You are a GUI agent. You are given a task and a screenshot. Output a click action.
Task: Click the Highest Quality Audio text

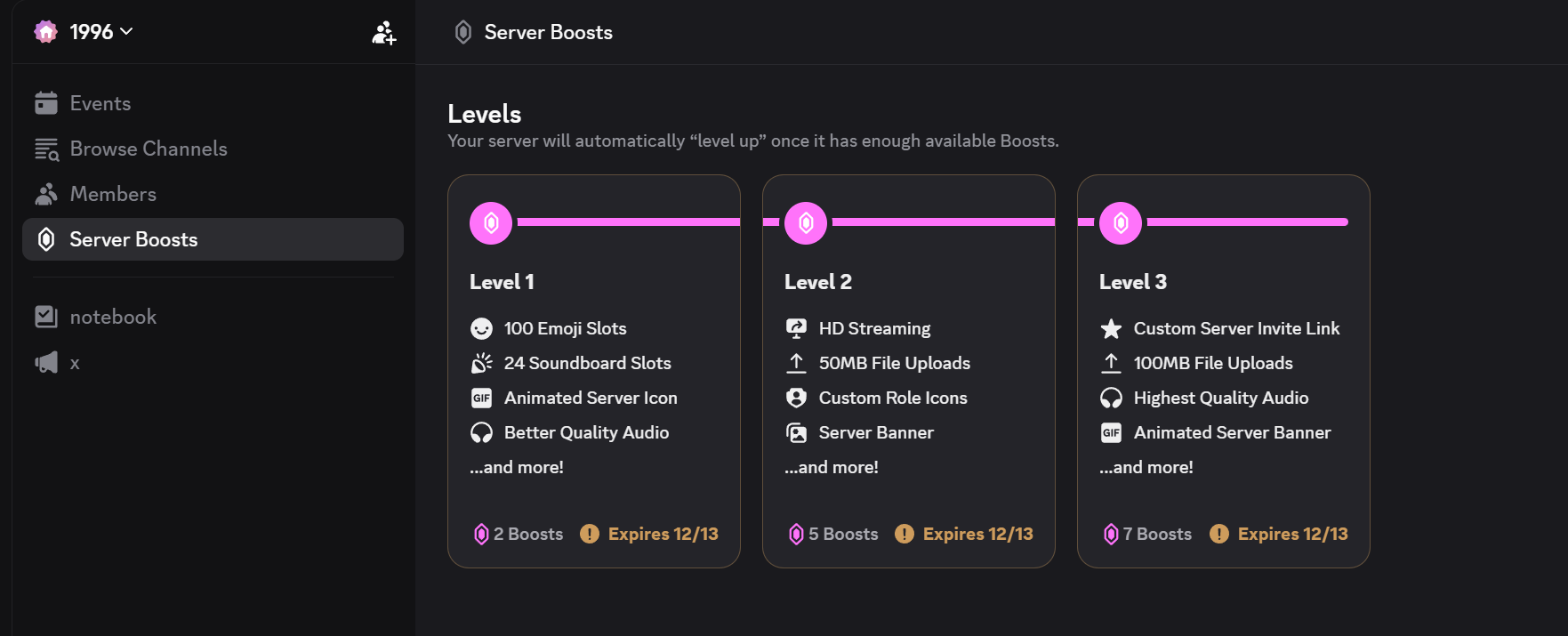point(1221,398)
